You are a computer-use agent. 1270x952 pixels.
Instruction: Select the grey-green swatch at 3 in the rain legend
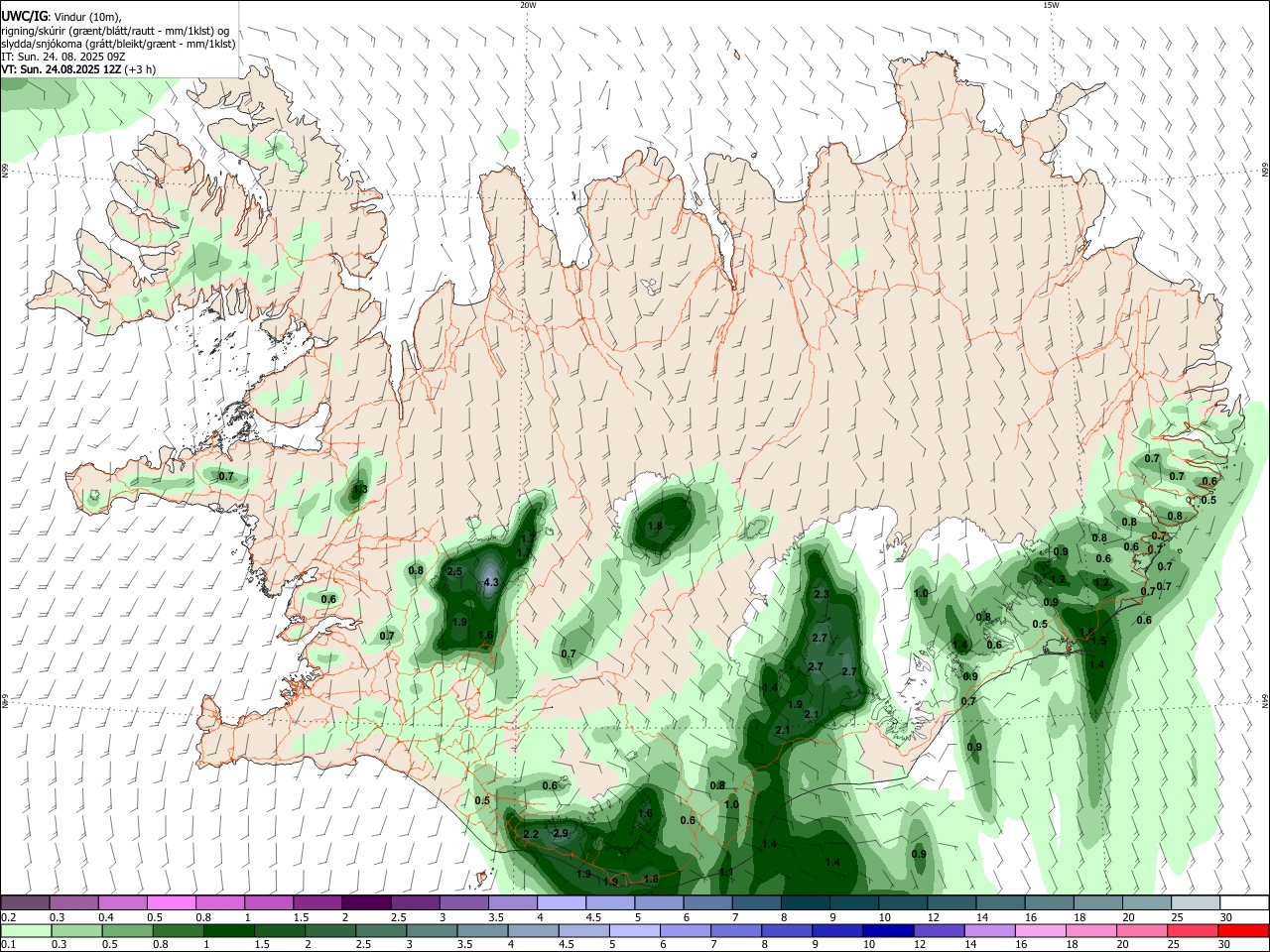click(431, 931)
